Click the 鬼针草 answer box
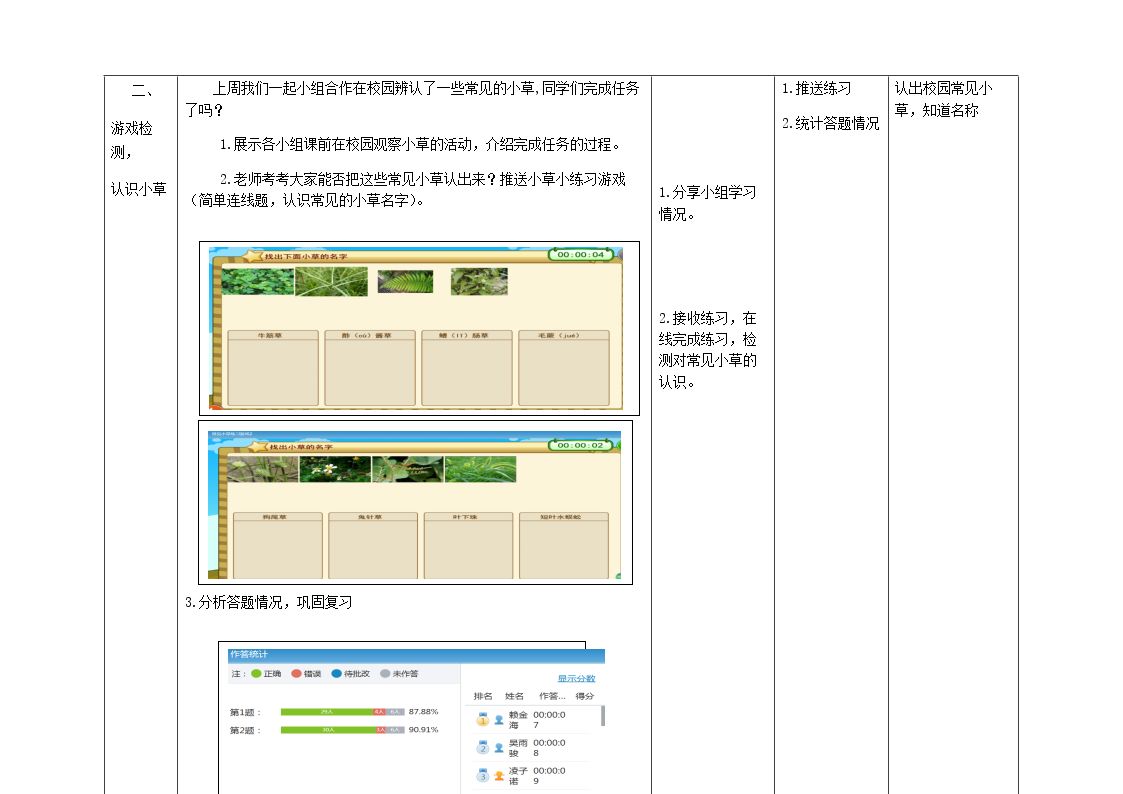 372,545
